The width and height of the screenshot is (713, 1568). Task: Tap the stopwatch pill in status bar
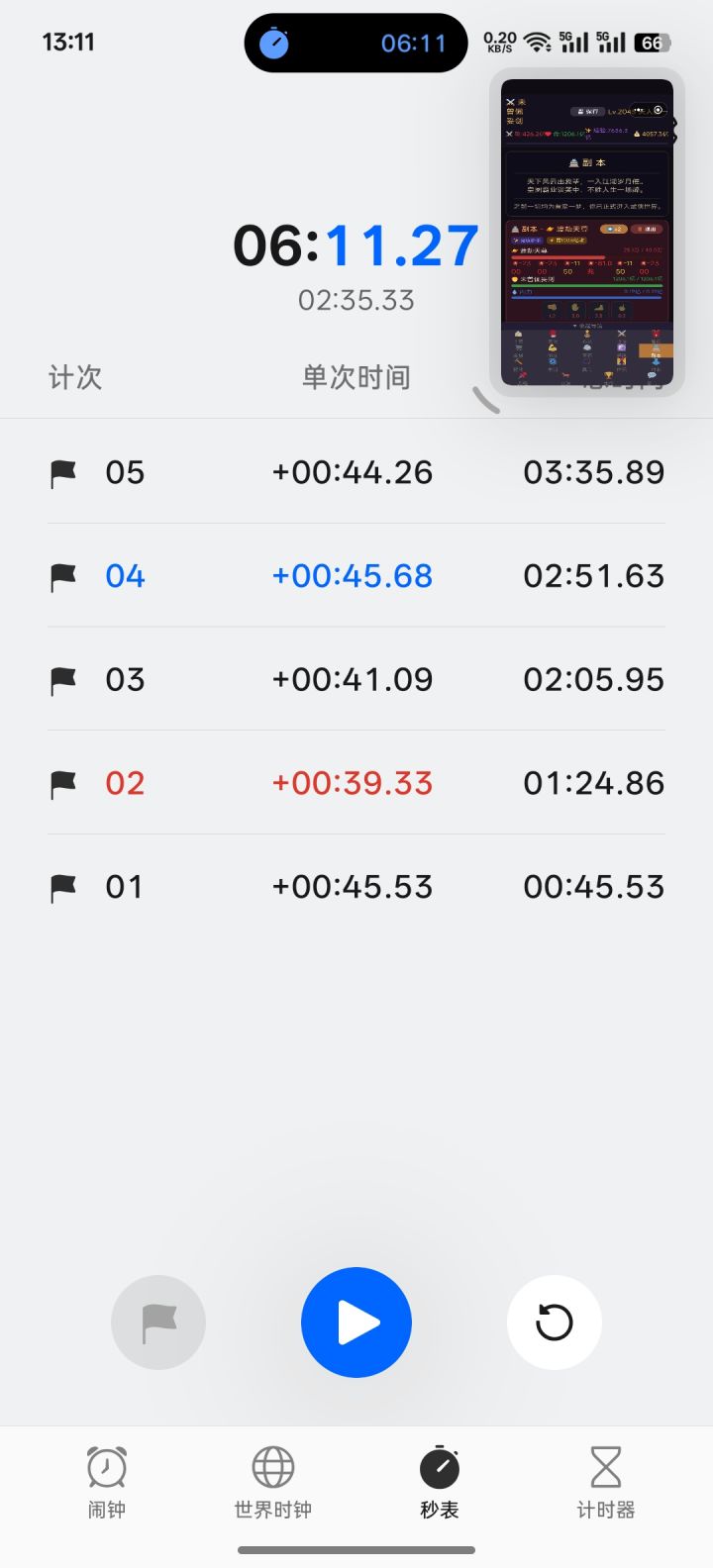pos(356,43)
